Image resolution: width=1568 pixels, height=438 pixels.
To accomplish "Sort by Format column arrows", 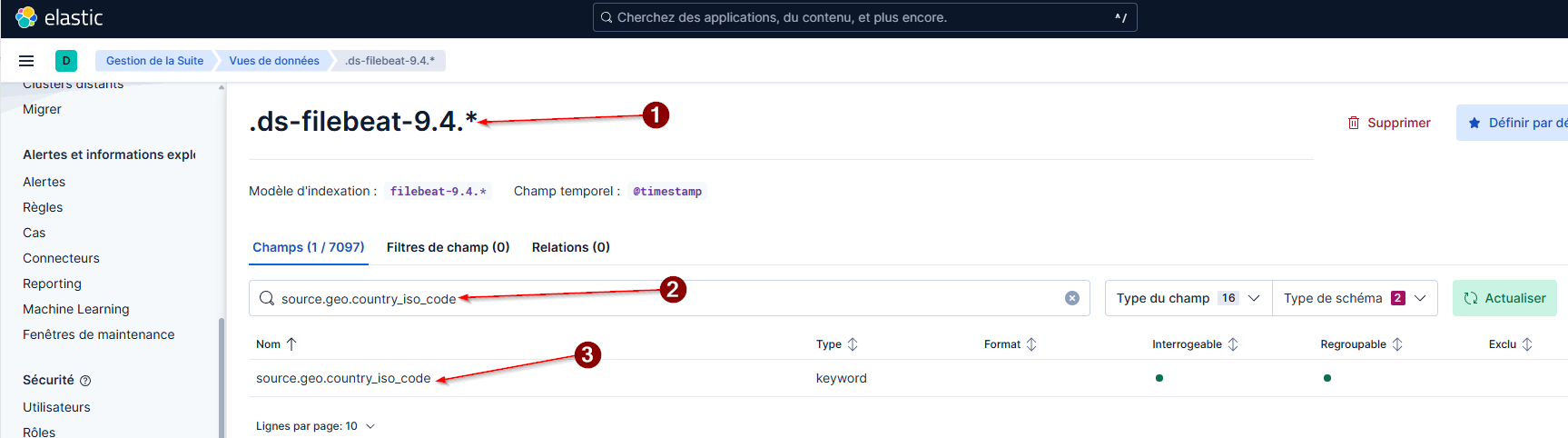I will 1031,344.
